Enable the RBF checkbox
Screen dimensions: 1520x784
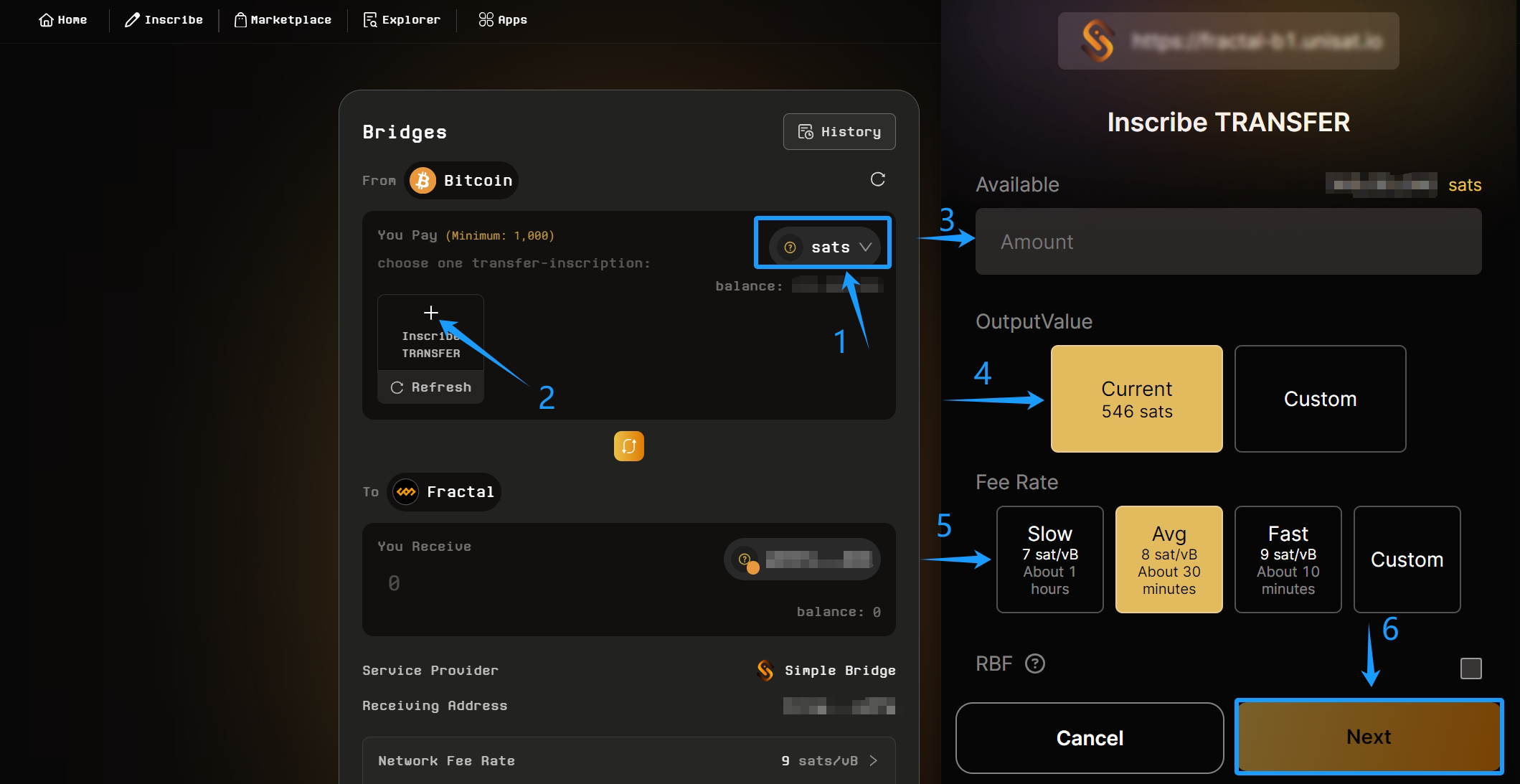coord(1471,668)
